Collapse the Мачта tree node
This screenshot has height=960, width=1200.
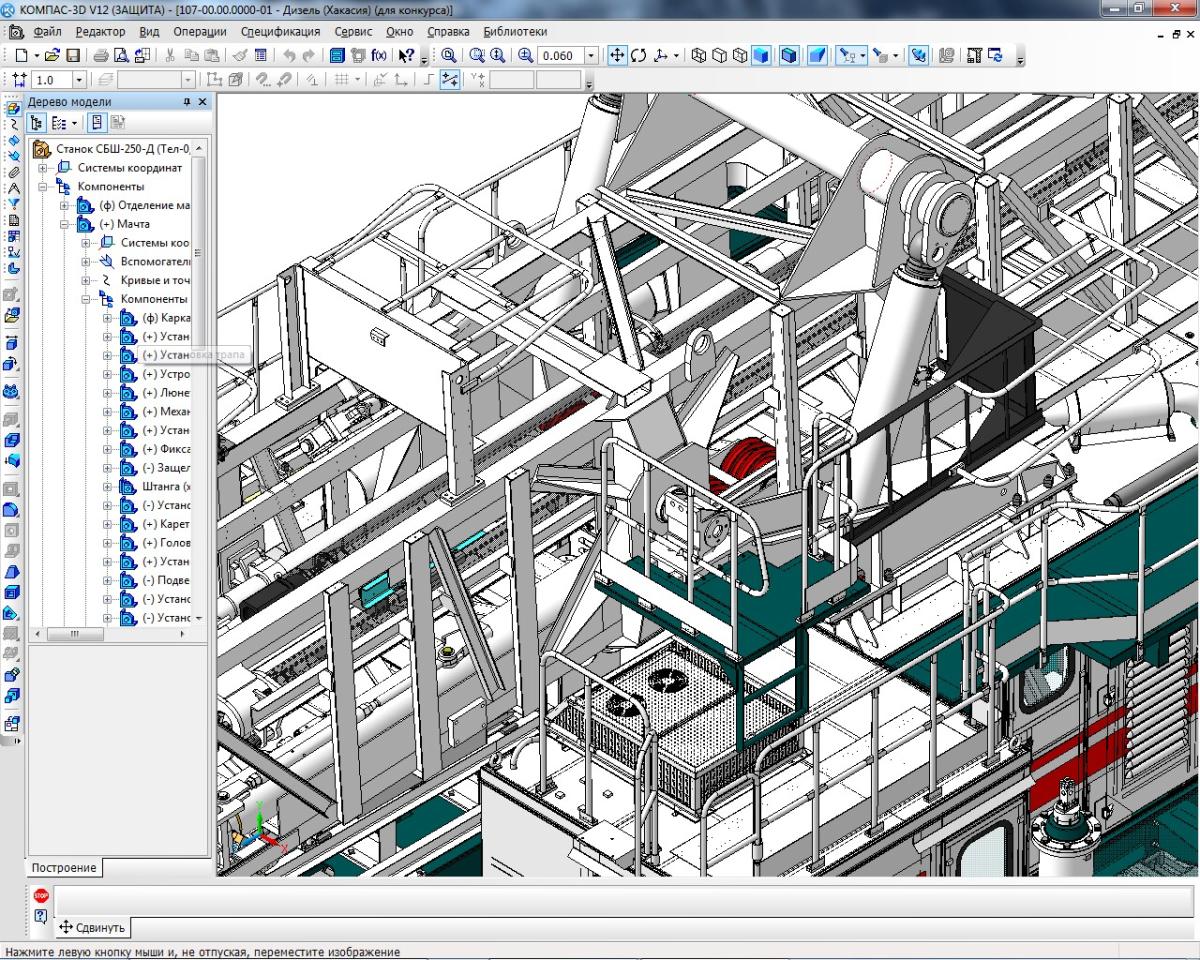click(65, 225)
